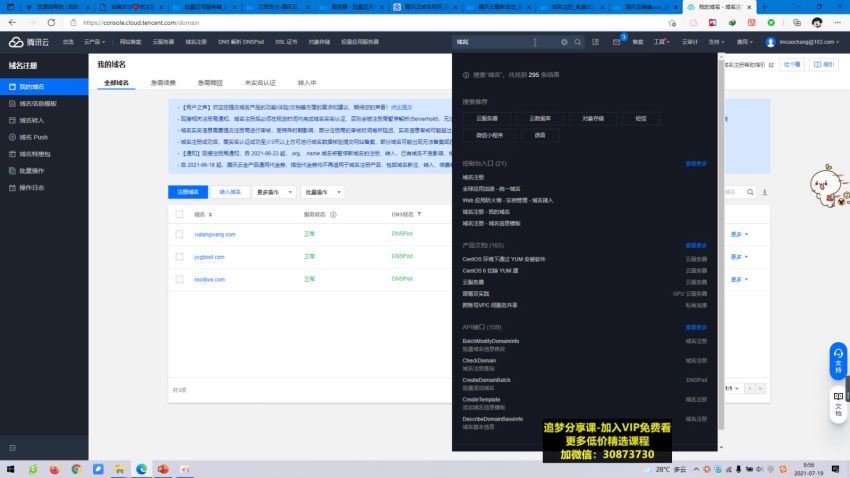This screenshot has height=478, width=850.
Task: Expand 更多 for the xiatangwang.com row
Action: click(739, 234)
